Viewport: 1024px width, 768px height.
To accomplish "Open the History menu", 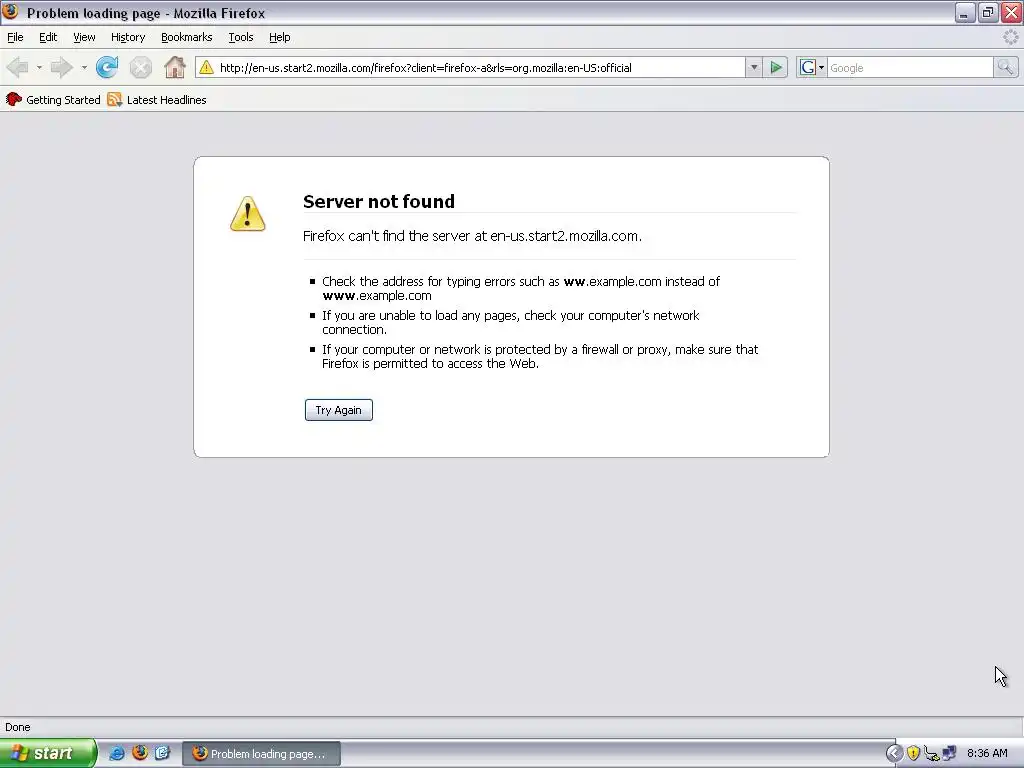I will pos(128,37).
